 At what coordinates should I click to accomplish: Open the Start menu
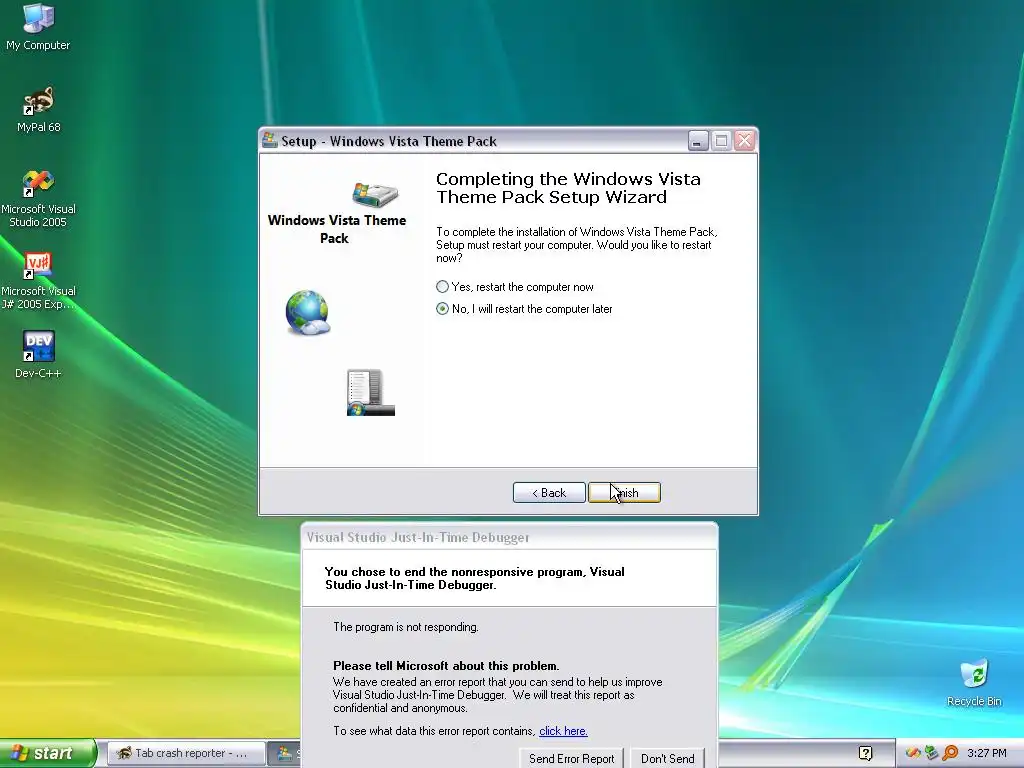click(x=47, y=753)
